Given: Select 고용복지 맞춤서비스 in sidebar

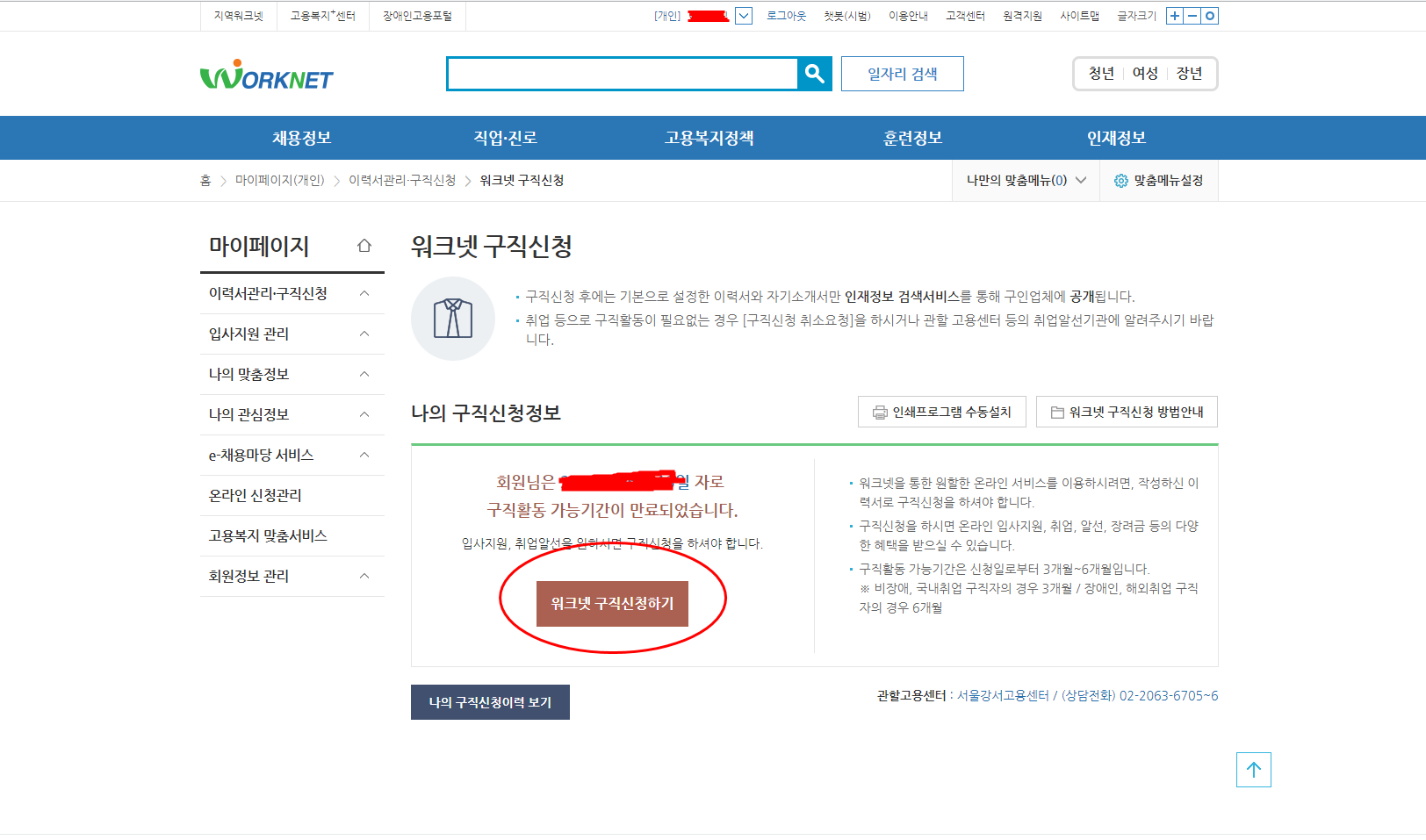Looking at the screenshot, I should [x=268, y=535].
